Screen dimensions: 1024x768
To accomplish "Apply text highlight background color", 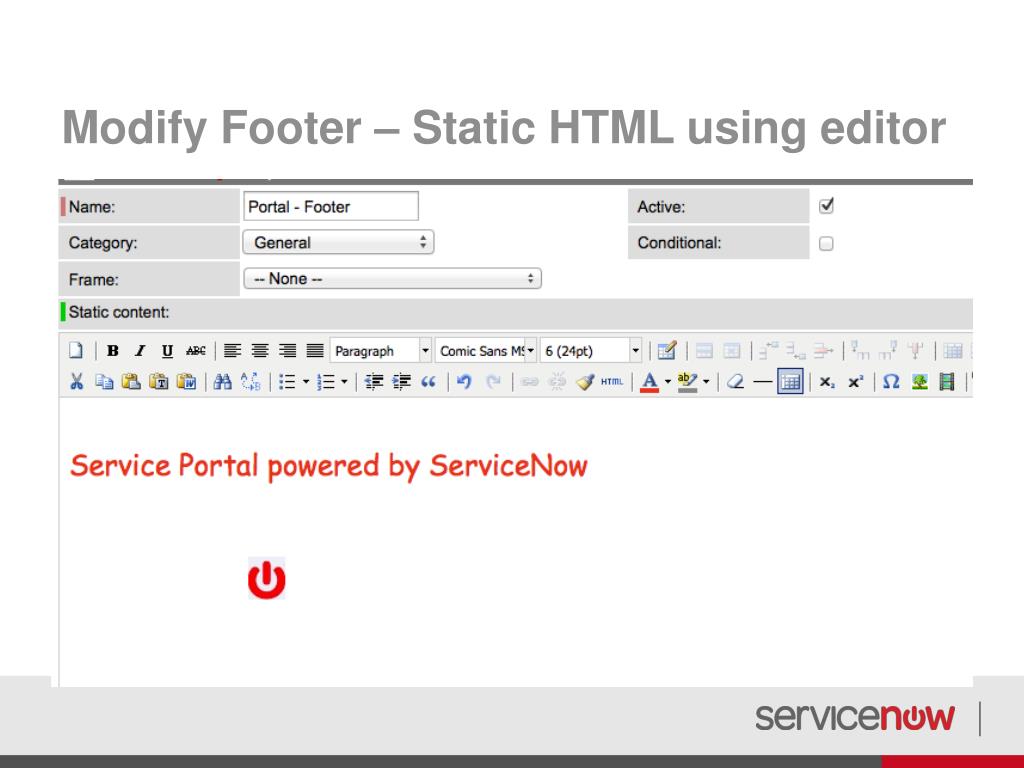I will 687,382.
